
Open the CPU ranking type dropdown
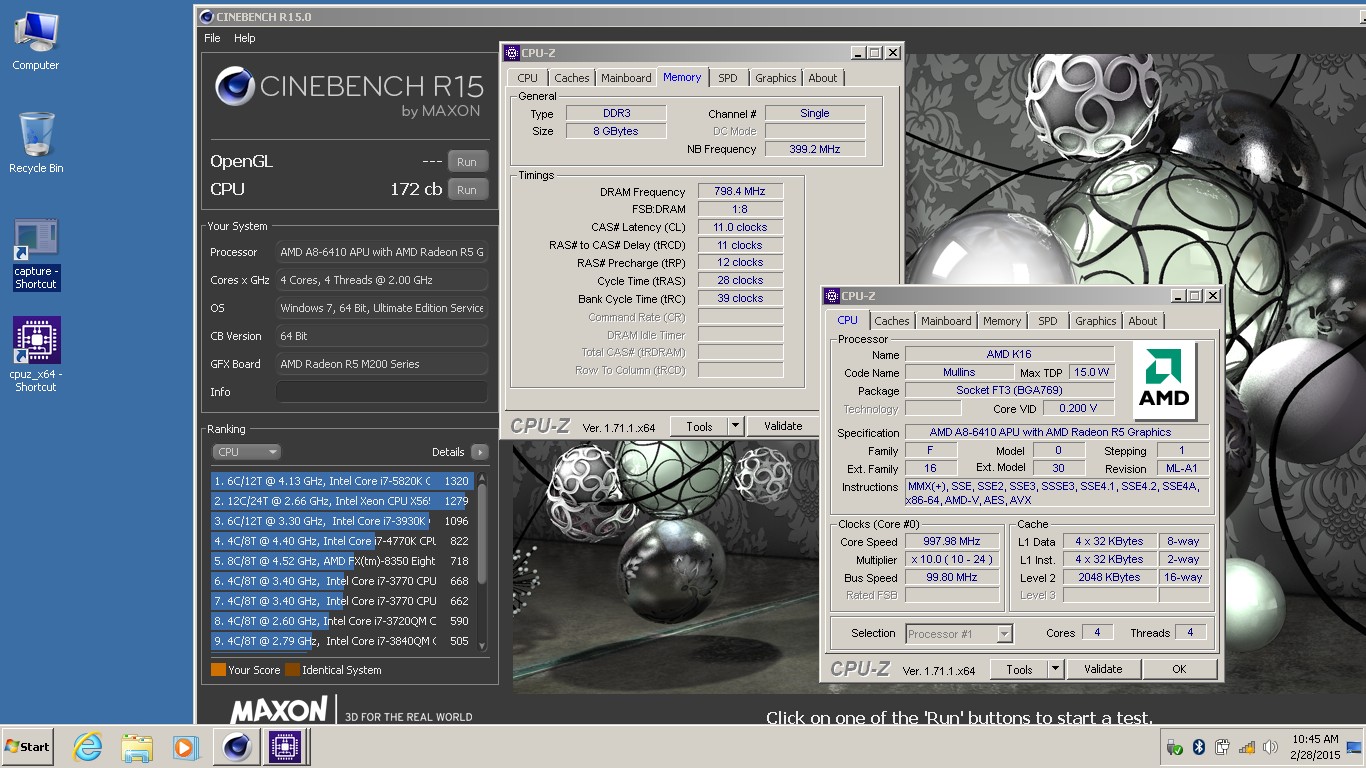(246, 452)
